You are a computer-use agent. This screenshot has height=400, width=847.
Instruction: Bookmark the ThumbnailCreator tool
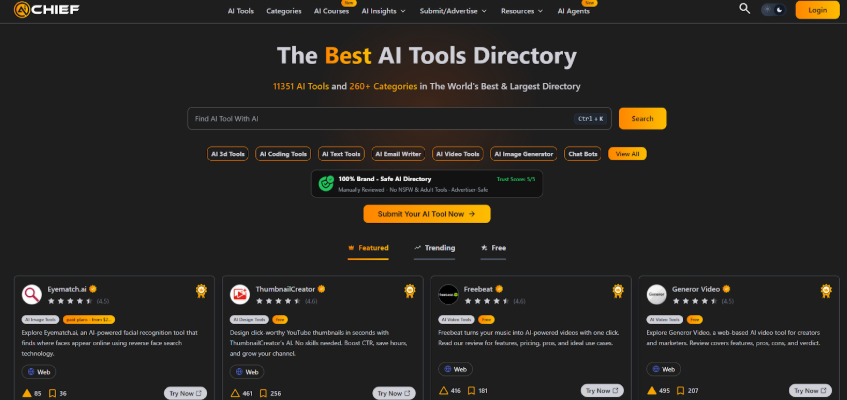263,393
